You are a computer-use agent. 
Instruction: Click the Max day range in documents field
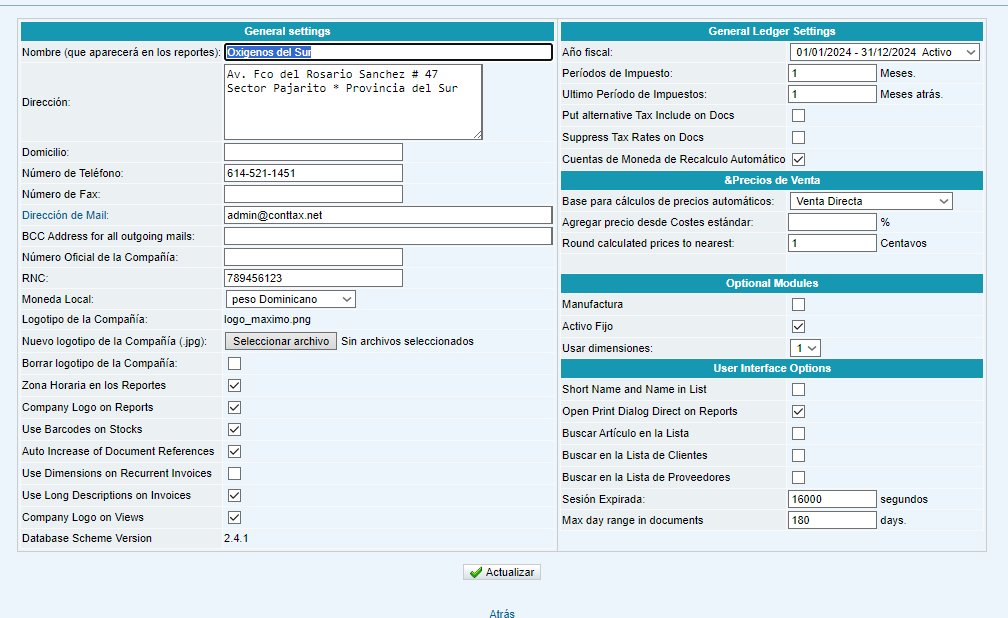[832, 520]
